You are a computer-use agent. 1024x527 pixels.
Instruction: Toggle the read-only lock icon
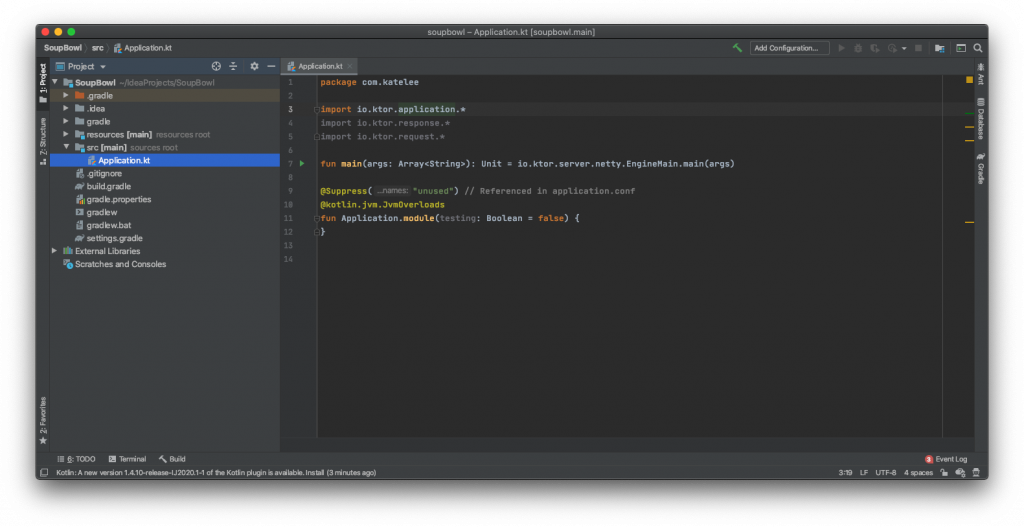(944, 473)
